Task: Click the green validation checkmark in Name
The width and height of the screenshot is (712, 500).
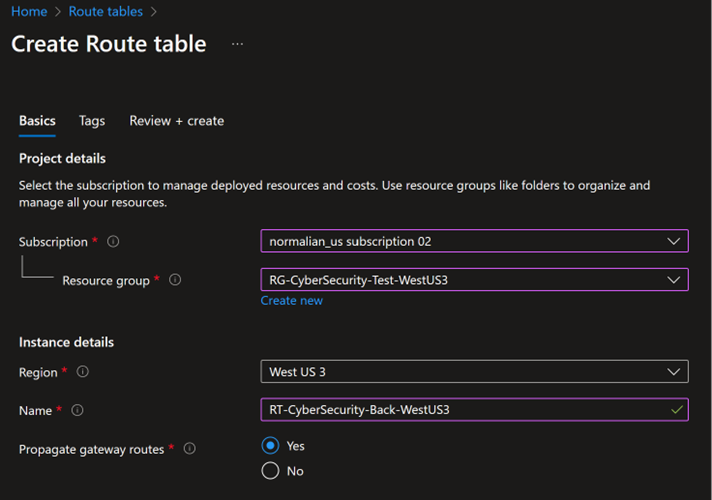Action: (x=677, y=410)
